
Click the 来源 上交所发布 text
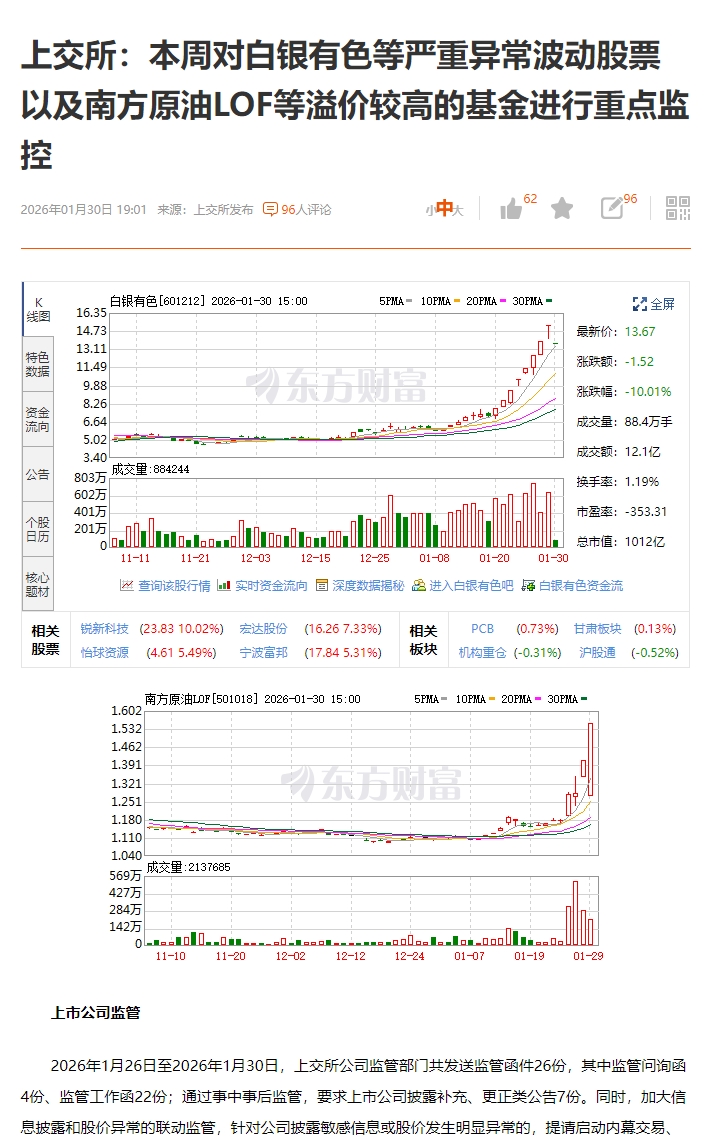coord(205,210)
